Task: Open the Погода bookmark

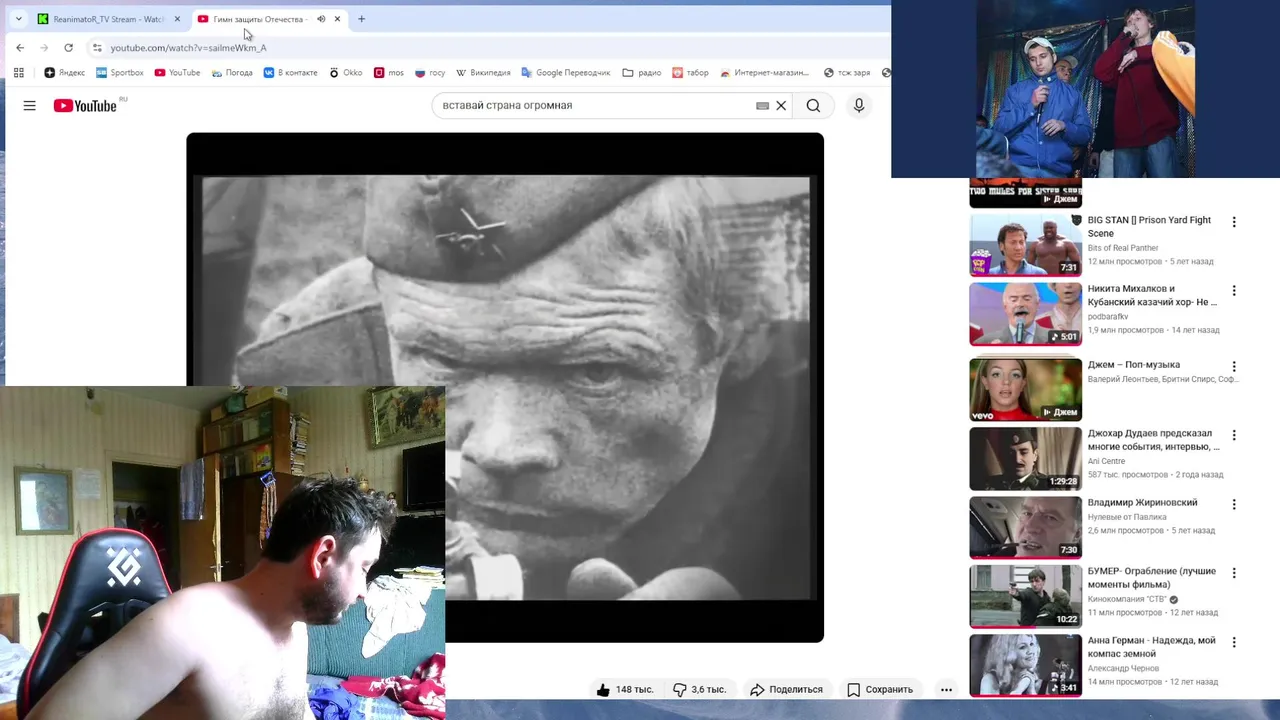Action: tap(232, 73)
